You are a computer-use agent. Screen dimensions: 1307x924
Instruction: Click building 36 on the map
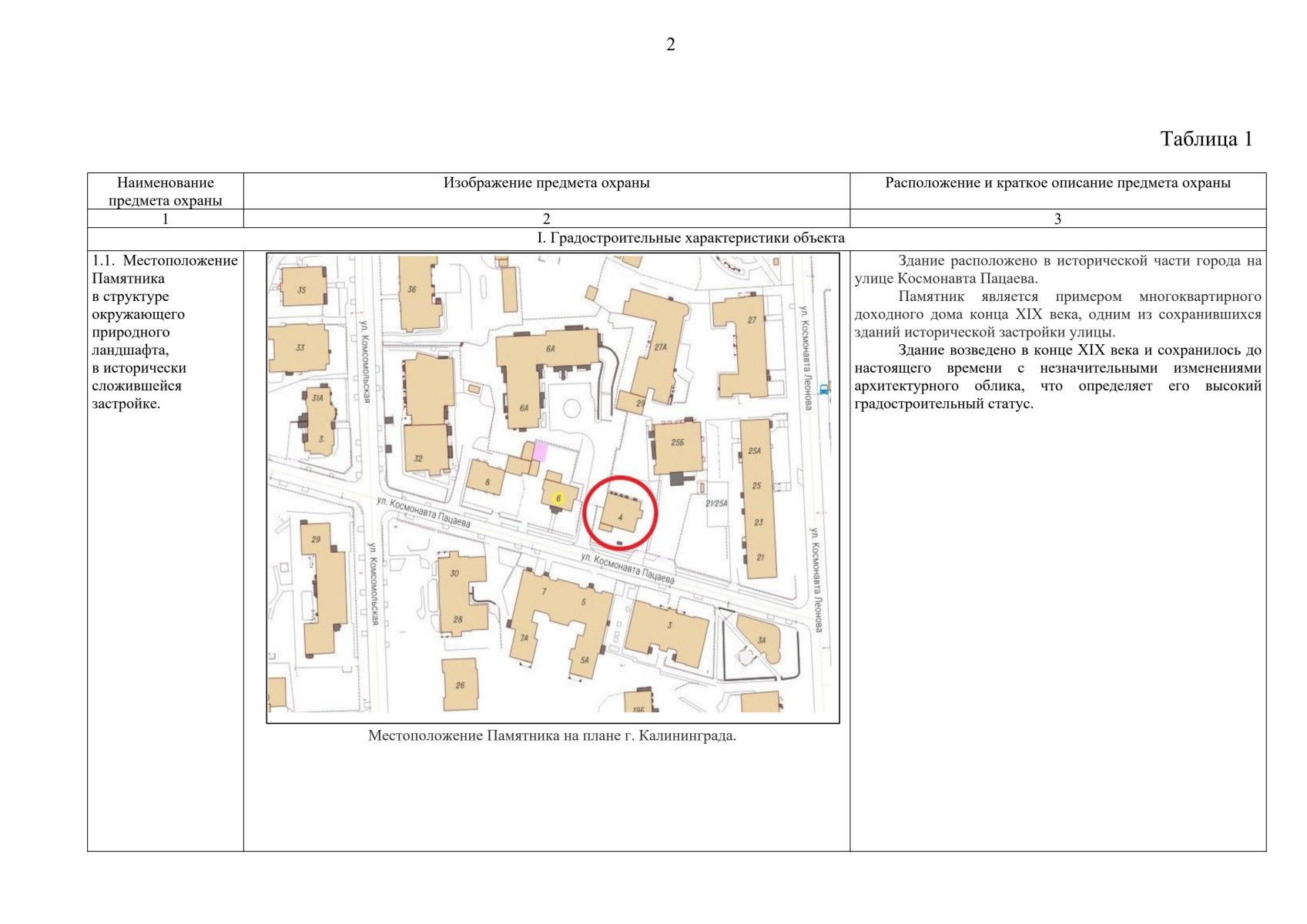(x=416, y=293)
